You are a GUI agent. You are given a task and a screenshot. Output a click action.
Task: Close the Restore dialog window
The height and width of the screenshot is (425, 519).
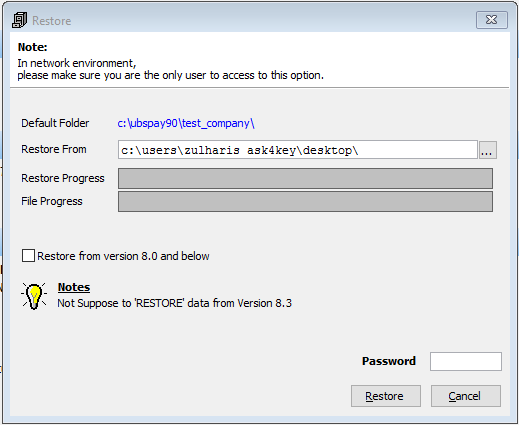(x=492, y=20)
